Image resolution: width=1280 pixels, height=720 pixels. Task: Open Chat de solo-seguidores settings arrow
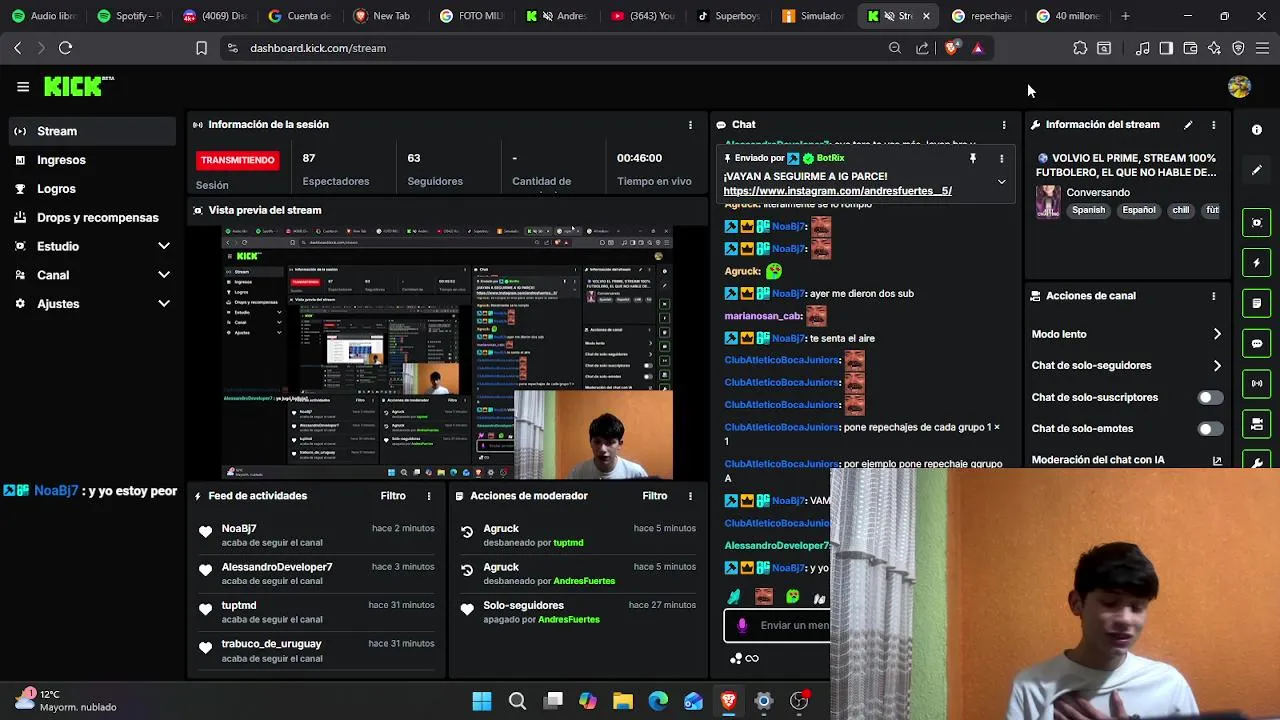click(x=1217, y=366)
